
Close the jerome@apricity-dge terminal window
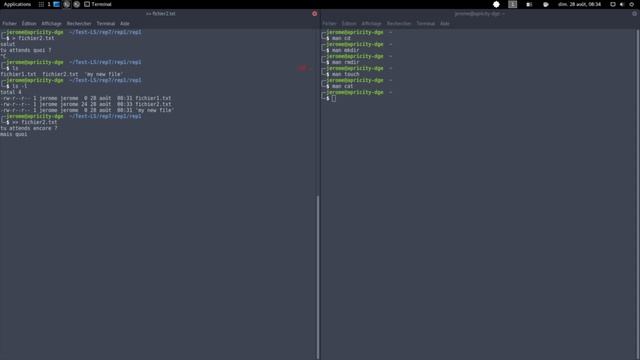pos(634,13)
